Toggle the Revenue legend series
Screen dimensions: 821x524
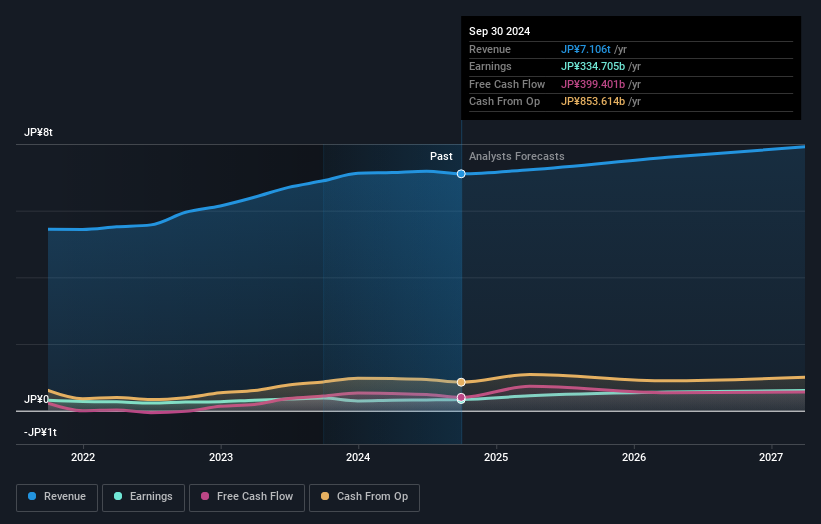click(x=57, y=497)
